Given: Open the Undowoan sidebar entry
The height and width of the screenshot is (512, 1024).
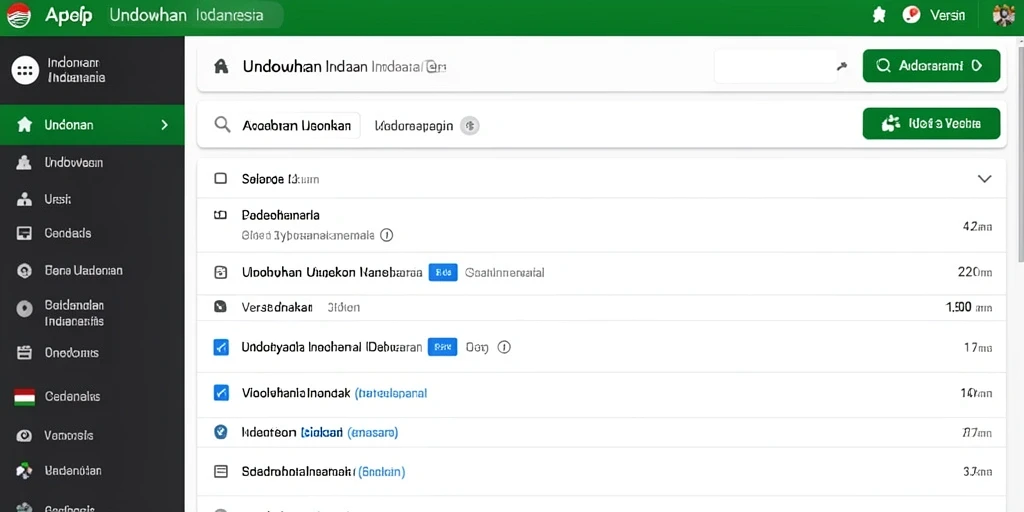Looking at the screenshot, I should point(73,163).
